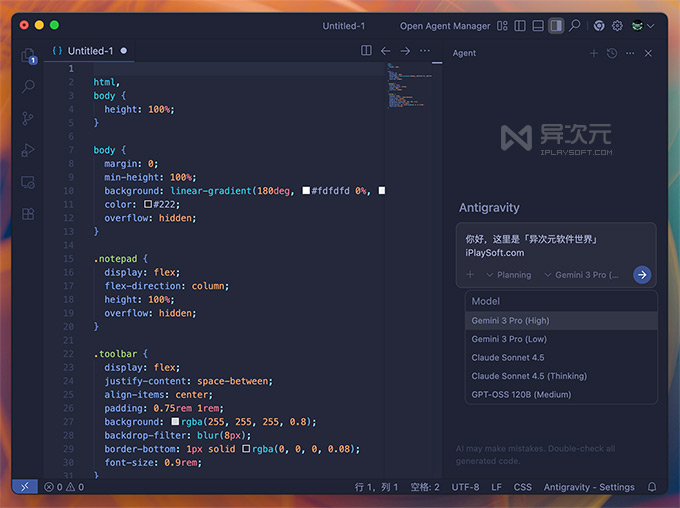The width and height of the screenshot is (680, 508).
Task: Open the Search view in activity bar
Action: point(28,87)
